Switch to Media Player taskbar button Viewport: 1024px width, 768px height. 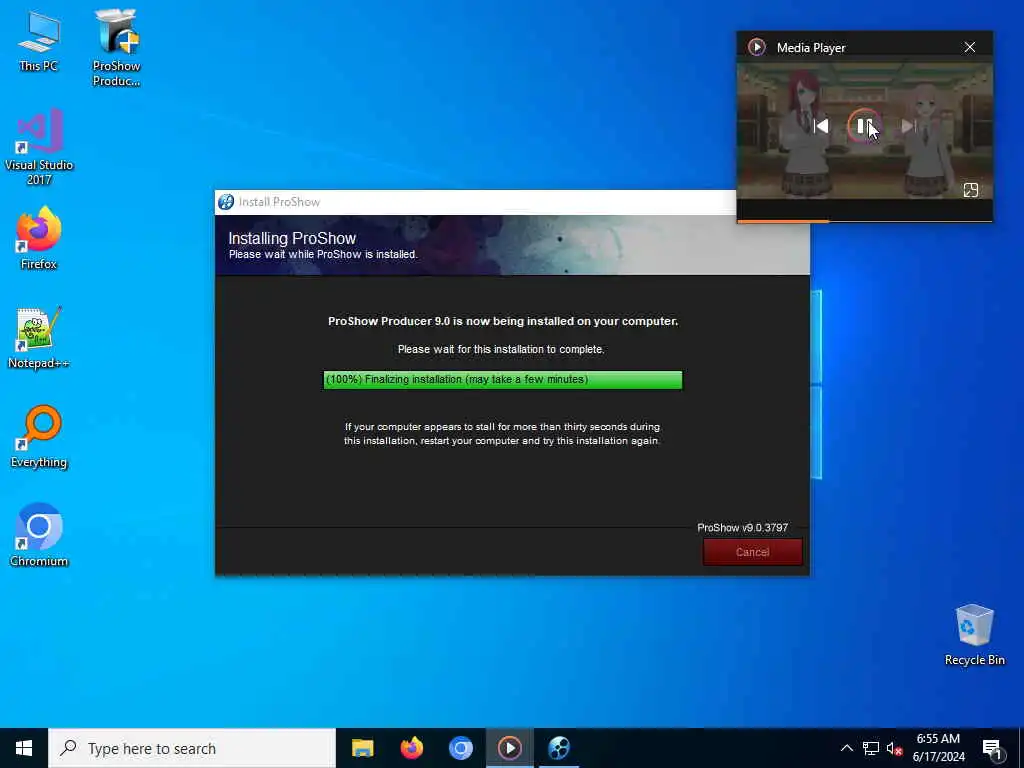[x=509, y=748]
